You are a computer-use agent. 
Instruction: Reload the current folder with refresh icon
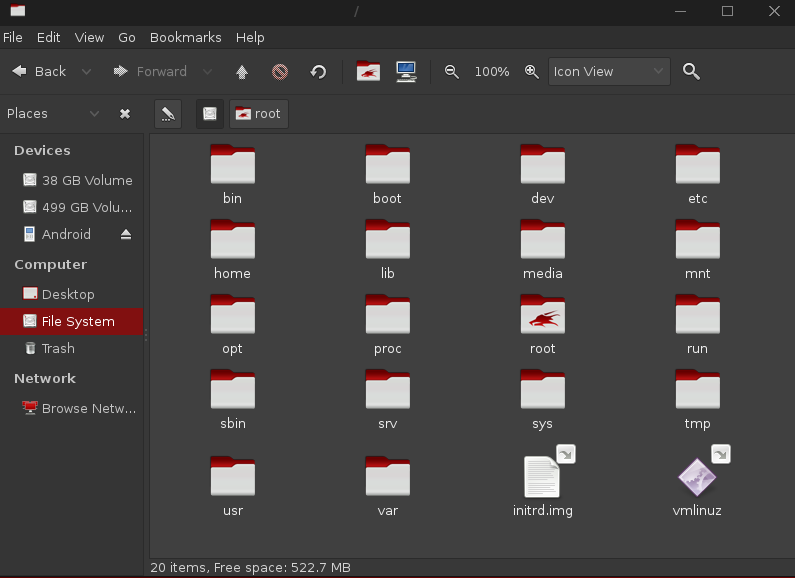318,72
